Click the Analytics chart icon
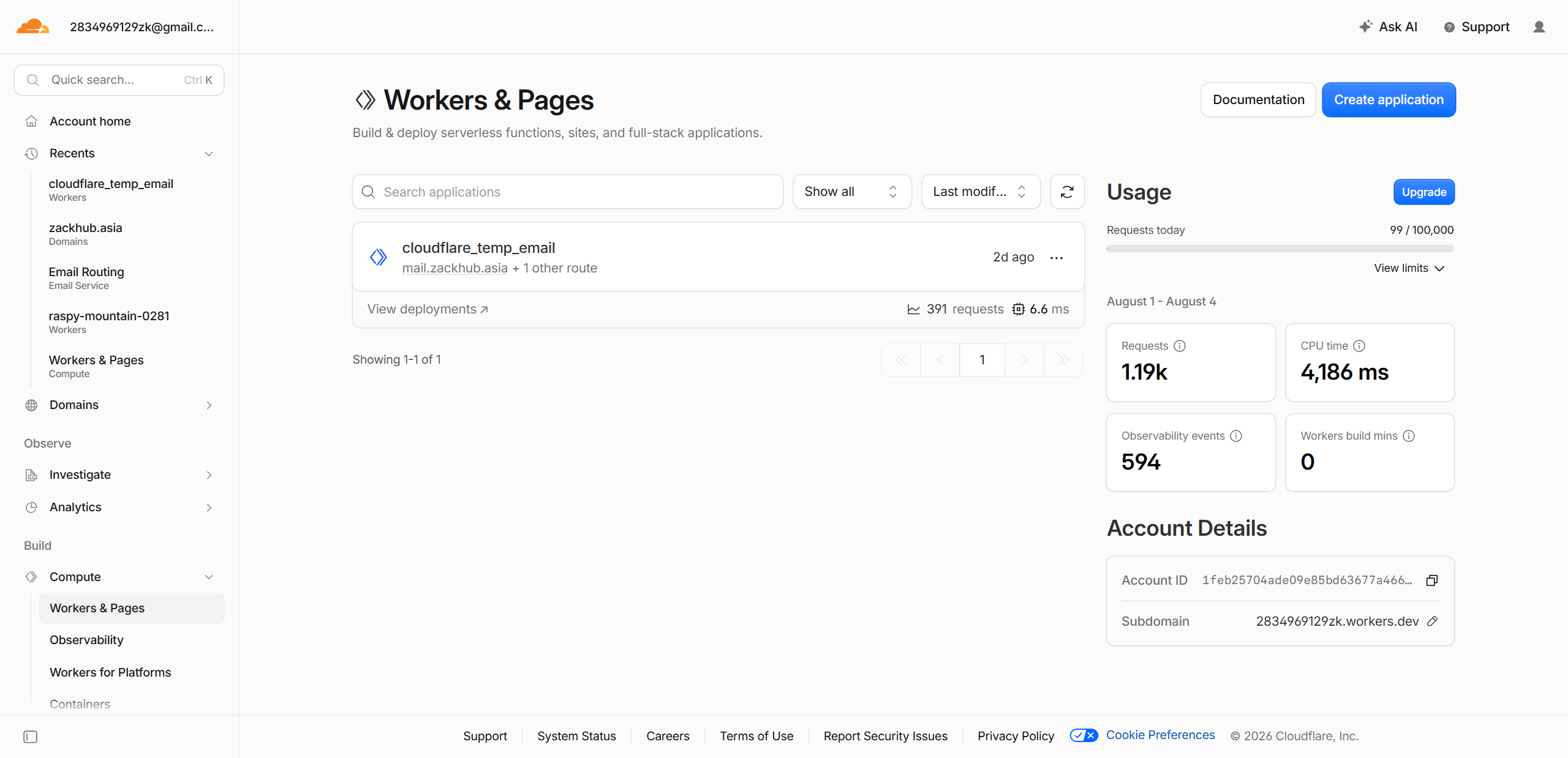Screen dimensions: 1568x758 point(31,507)
